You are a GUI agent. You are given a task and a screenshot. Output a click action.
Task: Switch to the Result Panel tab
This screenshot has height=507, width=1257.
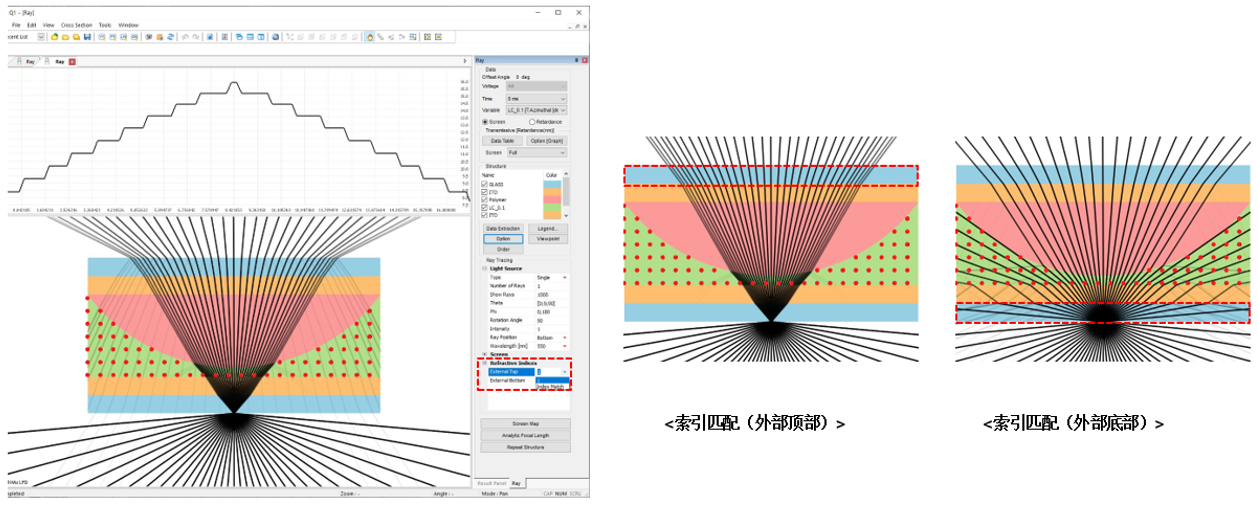[x=490, y=483]
